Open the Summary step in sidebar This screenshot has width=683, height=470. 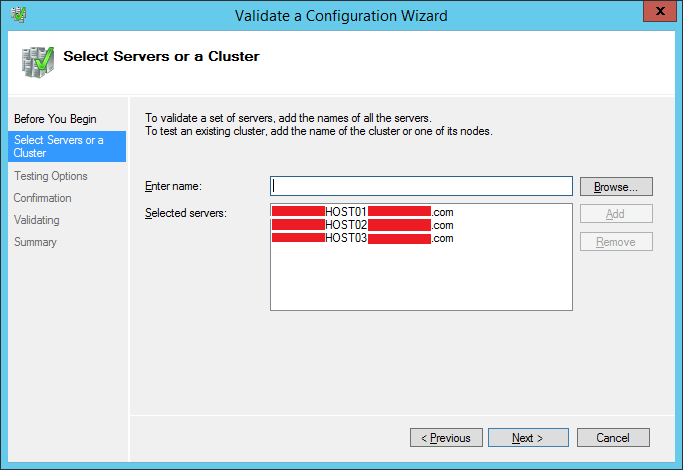point(36,242)
